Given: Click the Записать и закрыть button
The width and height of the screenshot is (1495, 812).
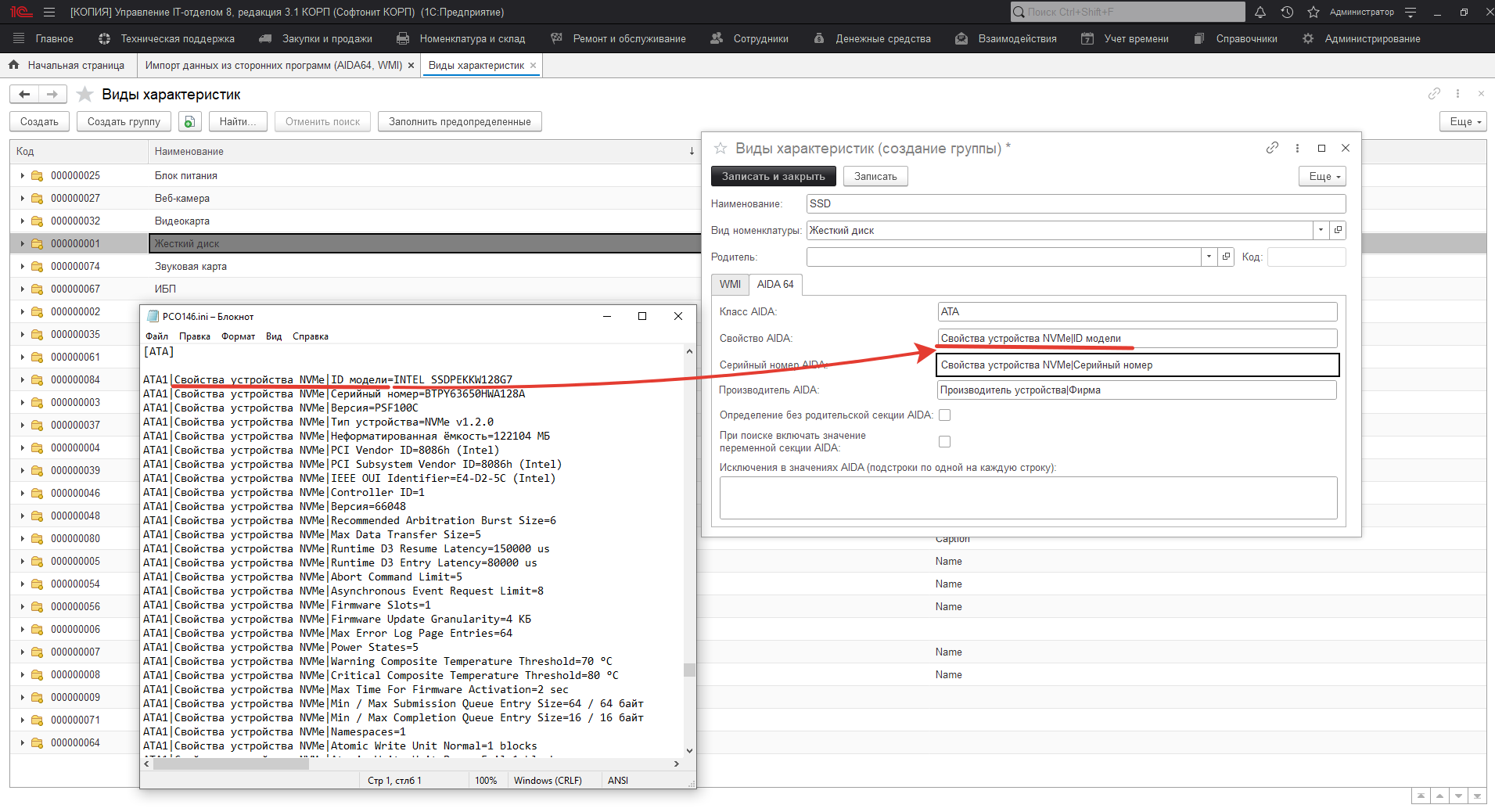Looking at the screenshot, I should pyautogui.click(x=773, y=176).
